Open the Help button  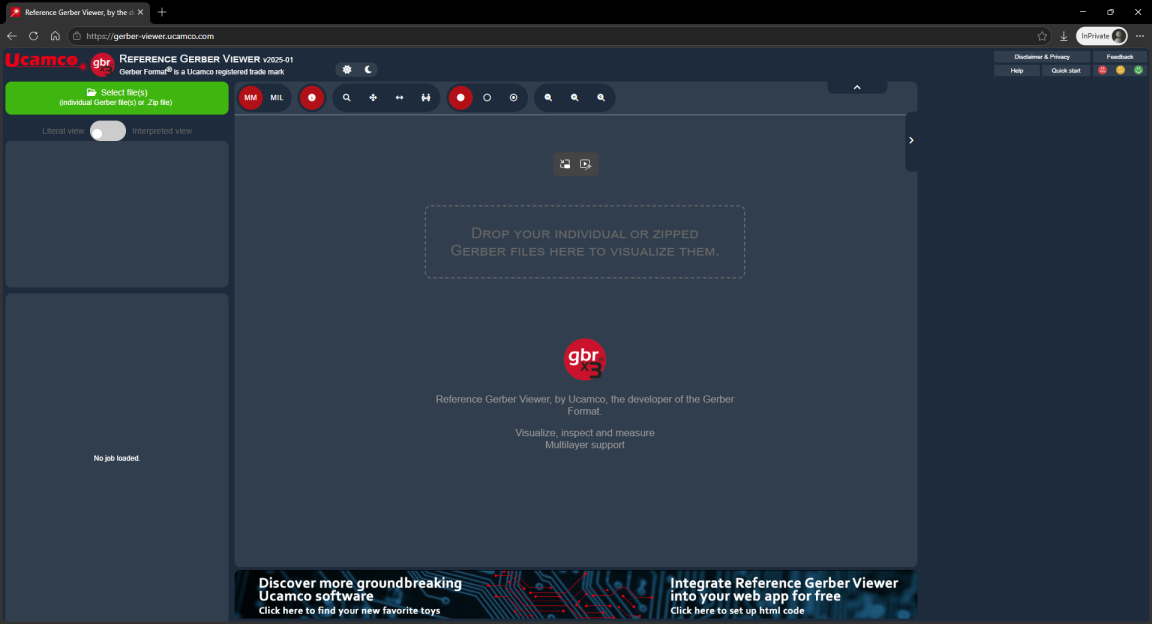click(1017, 71)
